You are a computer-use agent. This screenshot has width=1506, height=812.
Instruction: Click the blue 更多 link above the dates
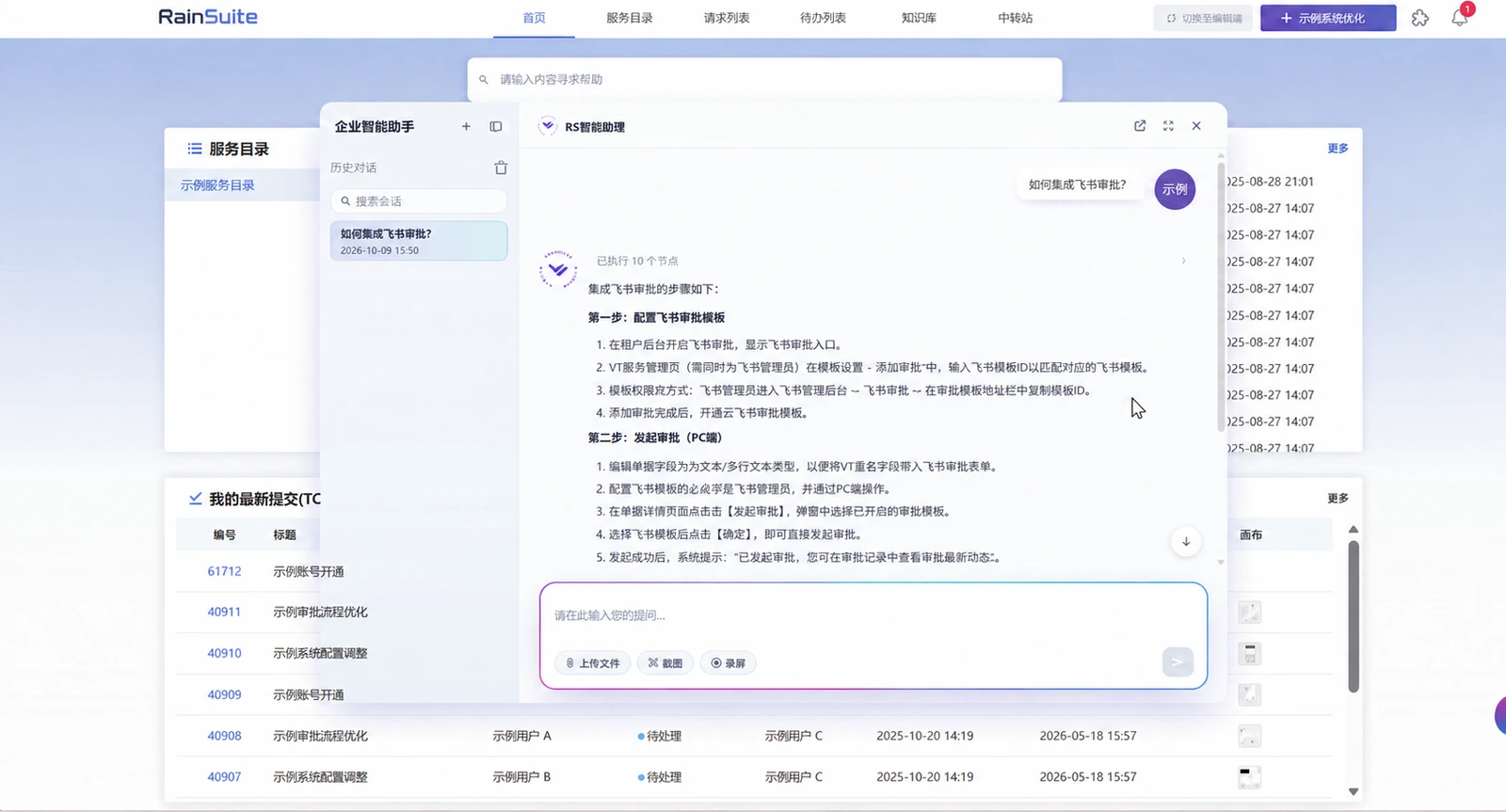click(x=1338, y=149)
